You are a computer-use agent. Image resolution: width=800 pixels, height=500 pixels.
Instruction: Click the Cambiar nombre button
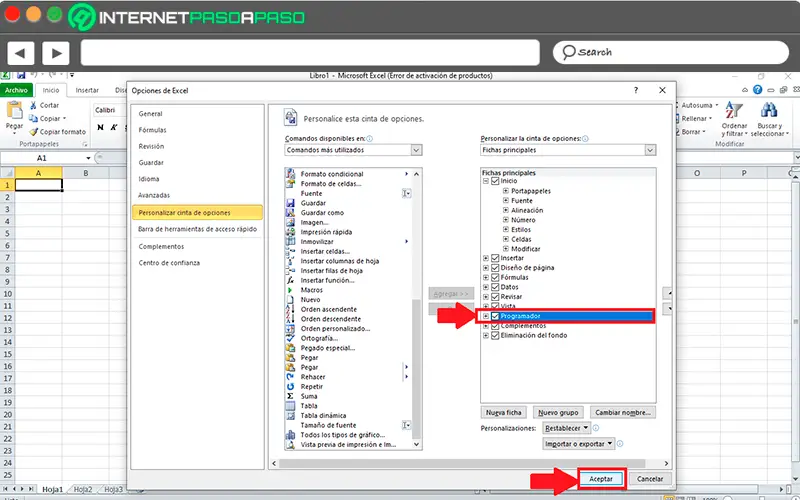coord(623,412)
